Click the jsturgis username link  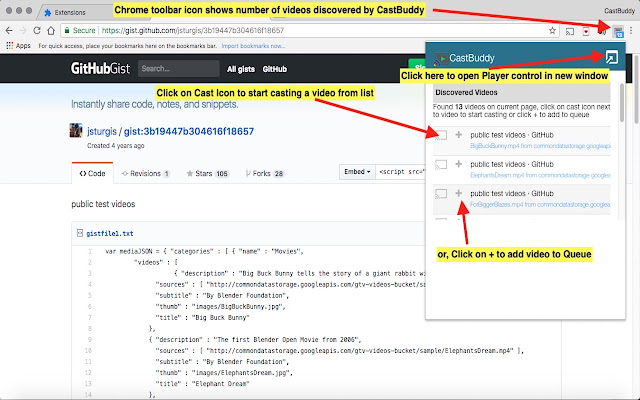click(x=102, y=131)
